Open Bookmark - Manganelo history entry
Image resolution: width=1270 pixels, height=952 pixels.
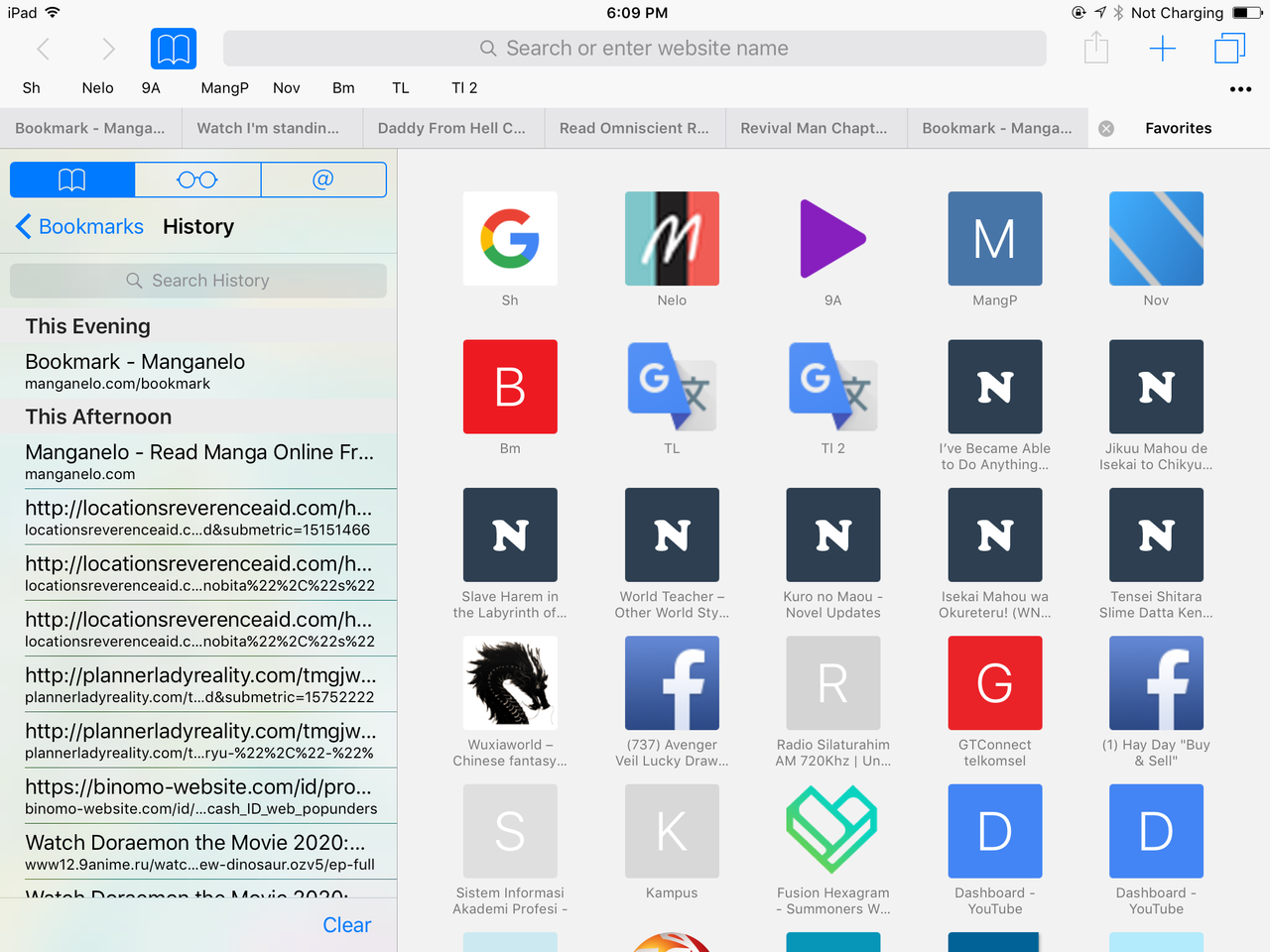pyautogui.click(x=198, y=371)
